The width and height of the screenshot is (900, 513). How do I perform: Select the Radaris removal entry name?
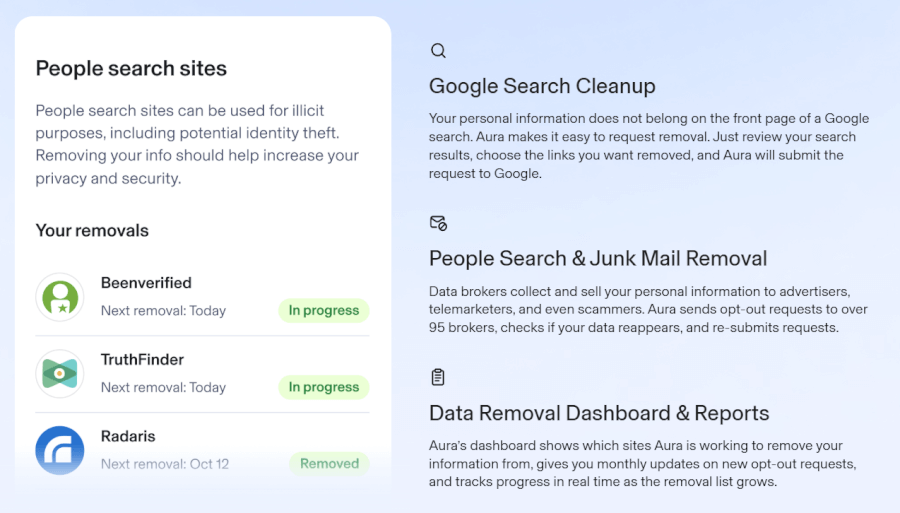click(x=128, y=436)
